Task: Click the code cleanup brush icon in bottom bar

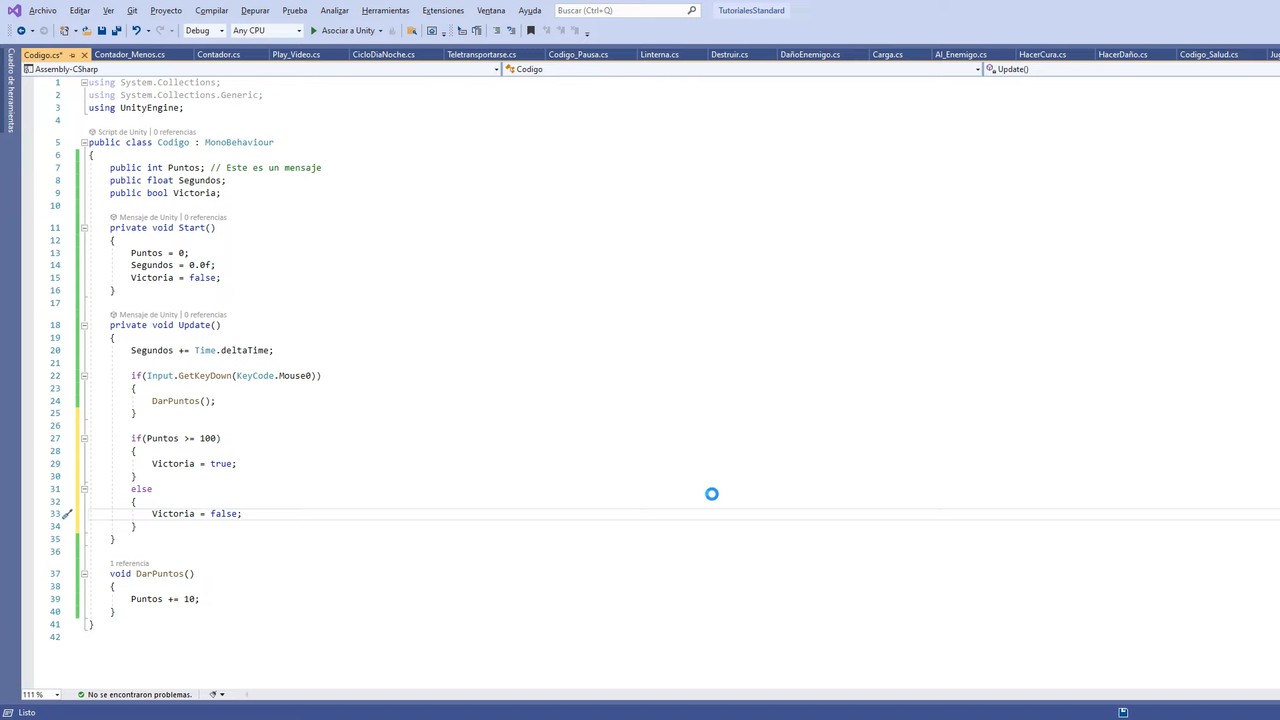Action: [213, 694]
